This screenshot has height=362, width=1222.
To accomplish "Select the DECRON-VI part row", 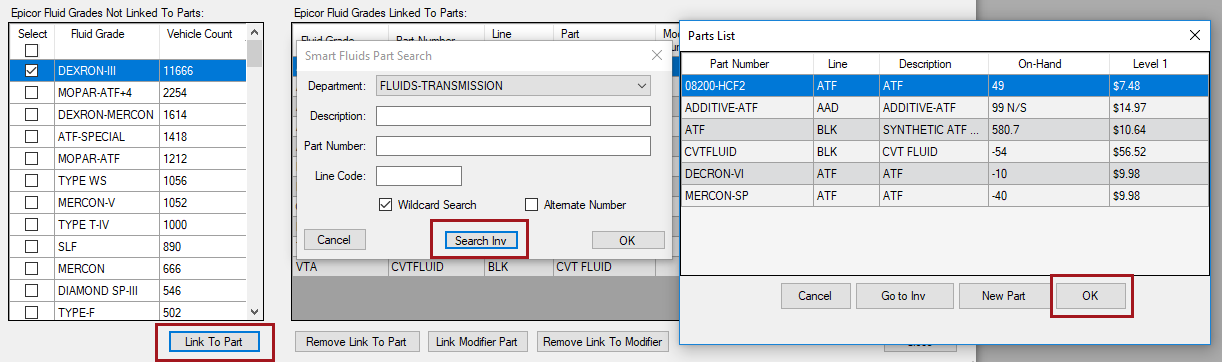I will 943,174.
